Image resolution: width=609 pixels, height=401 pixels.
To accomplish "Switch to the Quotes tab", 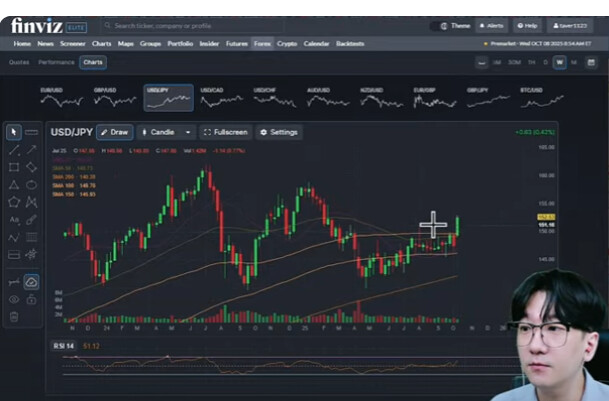I will tap(19, 62).
